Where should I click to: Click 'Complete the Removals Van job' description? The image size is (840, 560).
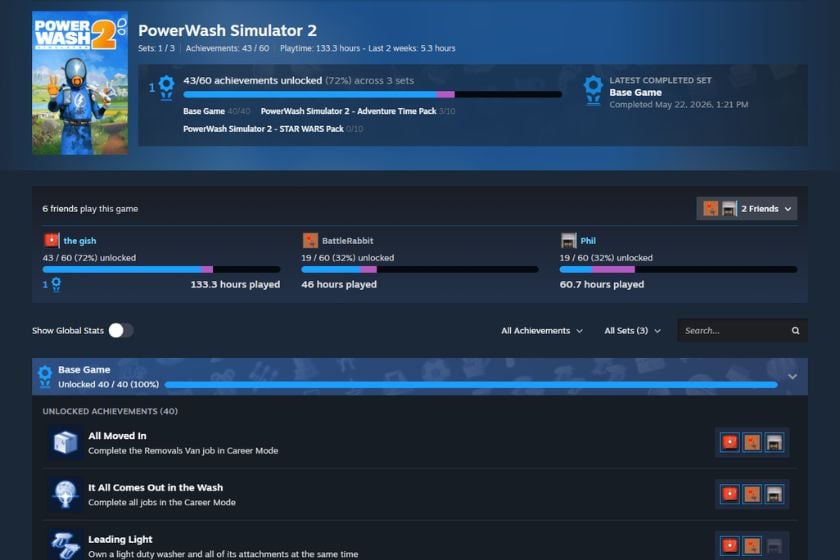point(183,451)
